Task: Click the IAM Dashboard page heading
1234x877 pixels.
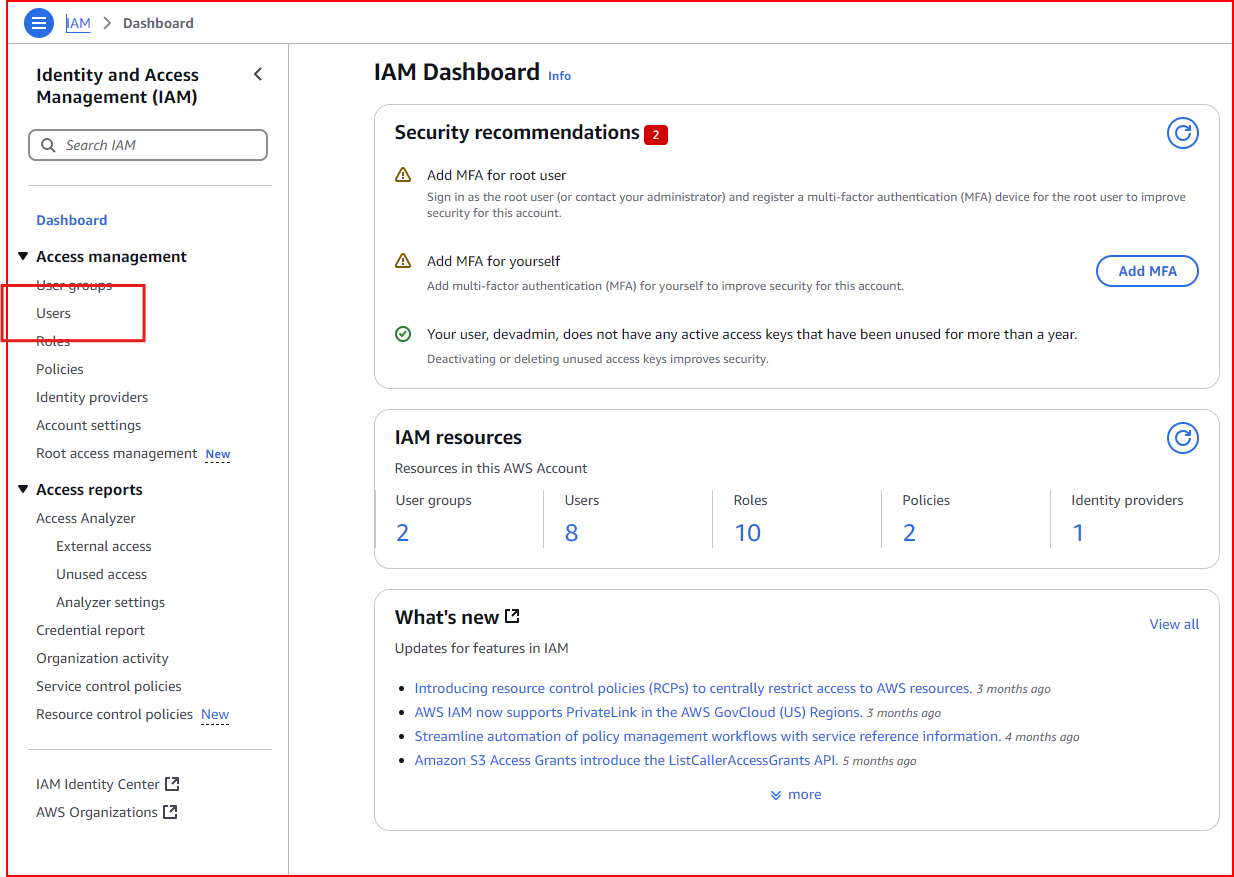Action: (457, 72)
